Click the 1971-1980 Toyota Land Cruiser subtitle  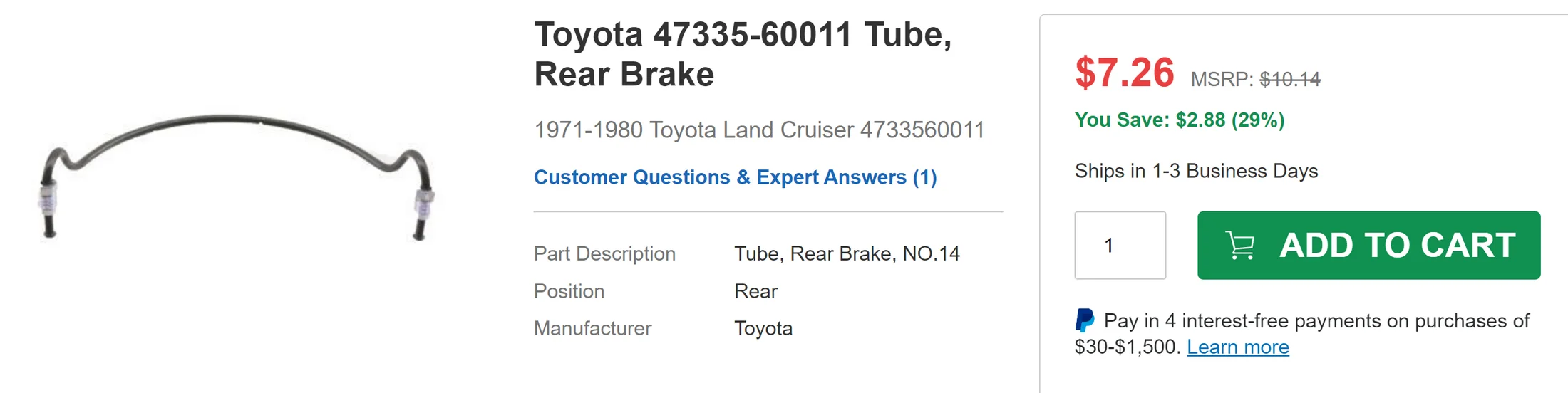coord(759,130)
